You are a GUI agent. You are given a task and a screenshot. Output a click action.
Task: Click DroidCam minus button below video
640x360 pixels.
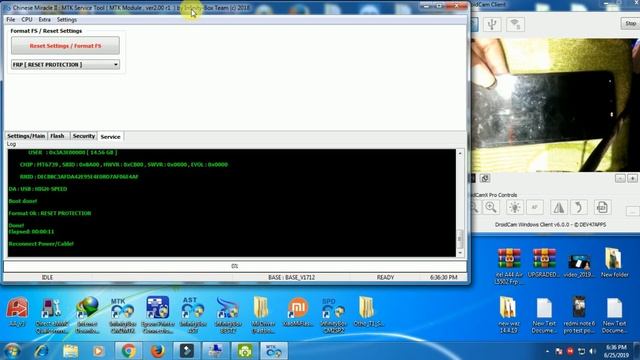(x=620, y=178)
